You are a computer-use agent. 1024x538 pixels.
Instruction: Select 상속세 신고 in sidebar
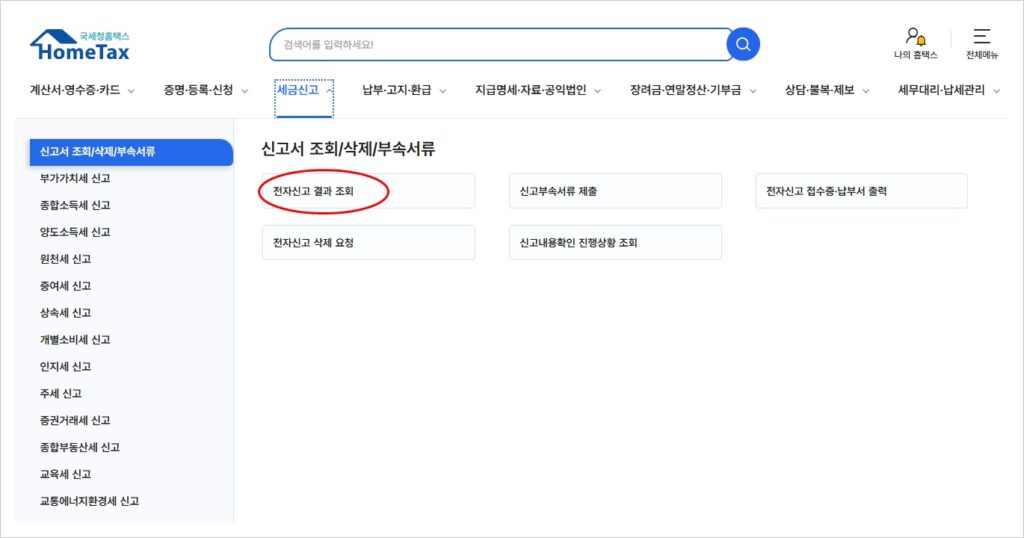pos(65,313)
